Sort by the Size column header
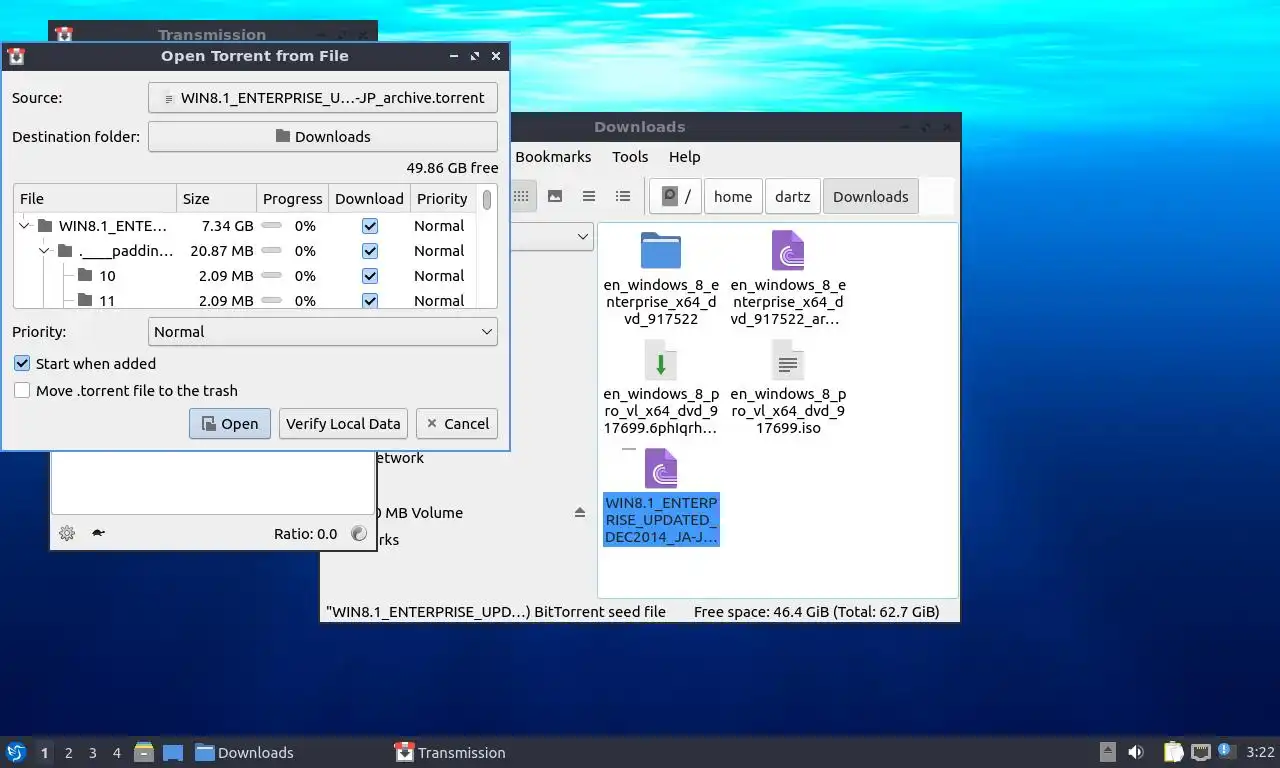Image resolution: width=1280 pixels, height=768 pixels. click(x=216, y=198)
